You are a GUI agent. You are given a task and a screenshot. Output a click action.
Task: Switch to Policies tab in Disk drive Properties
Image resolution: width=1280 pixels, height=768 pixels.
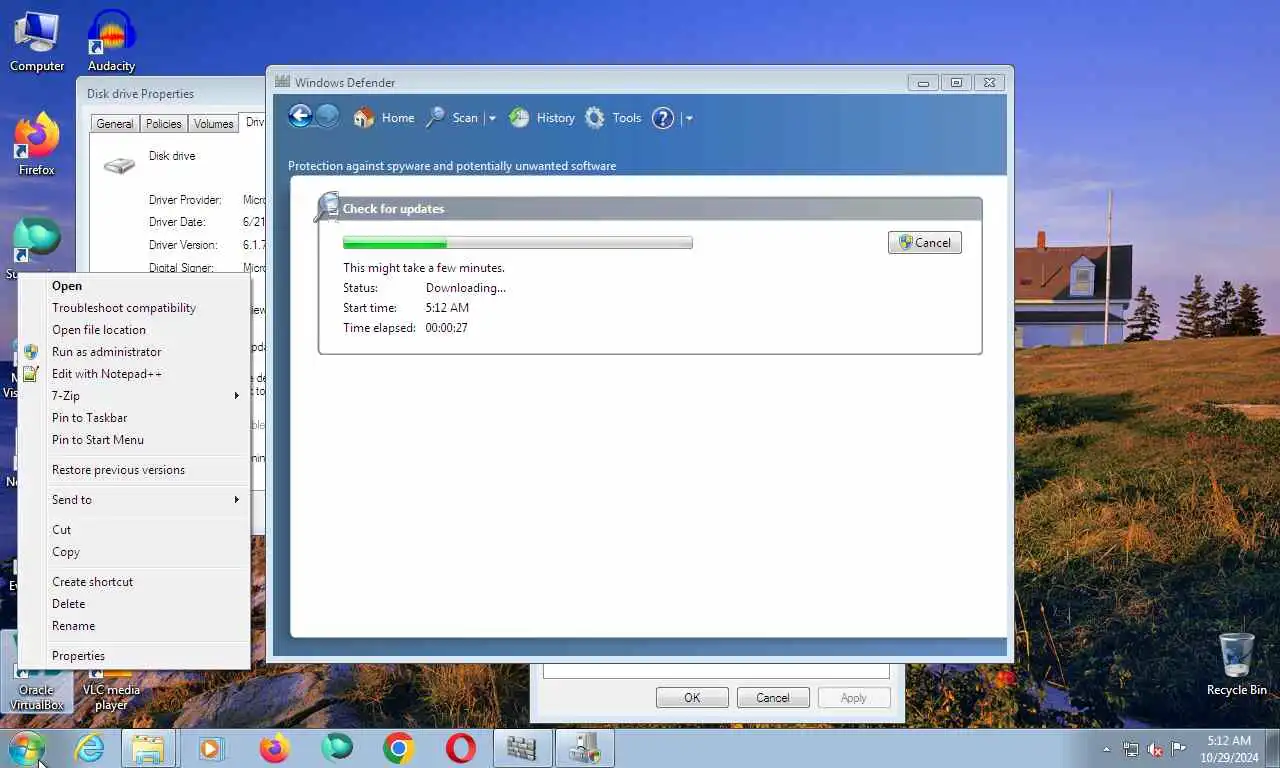(x=163, y=124)
